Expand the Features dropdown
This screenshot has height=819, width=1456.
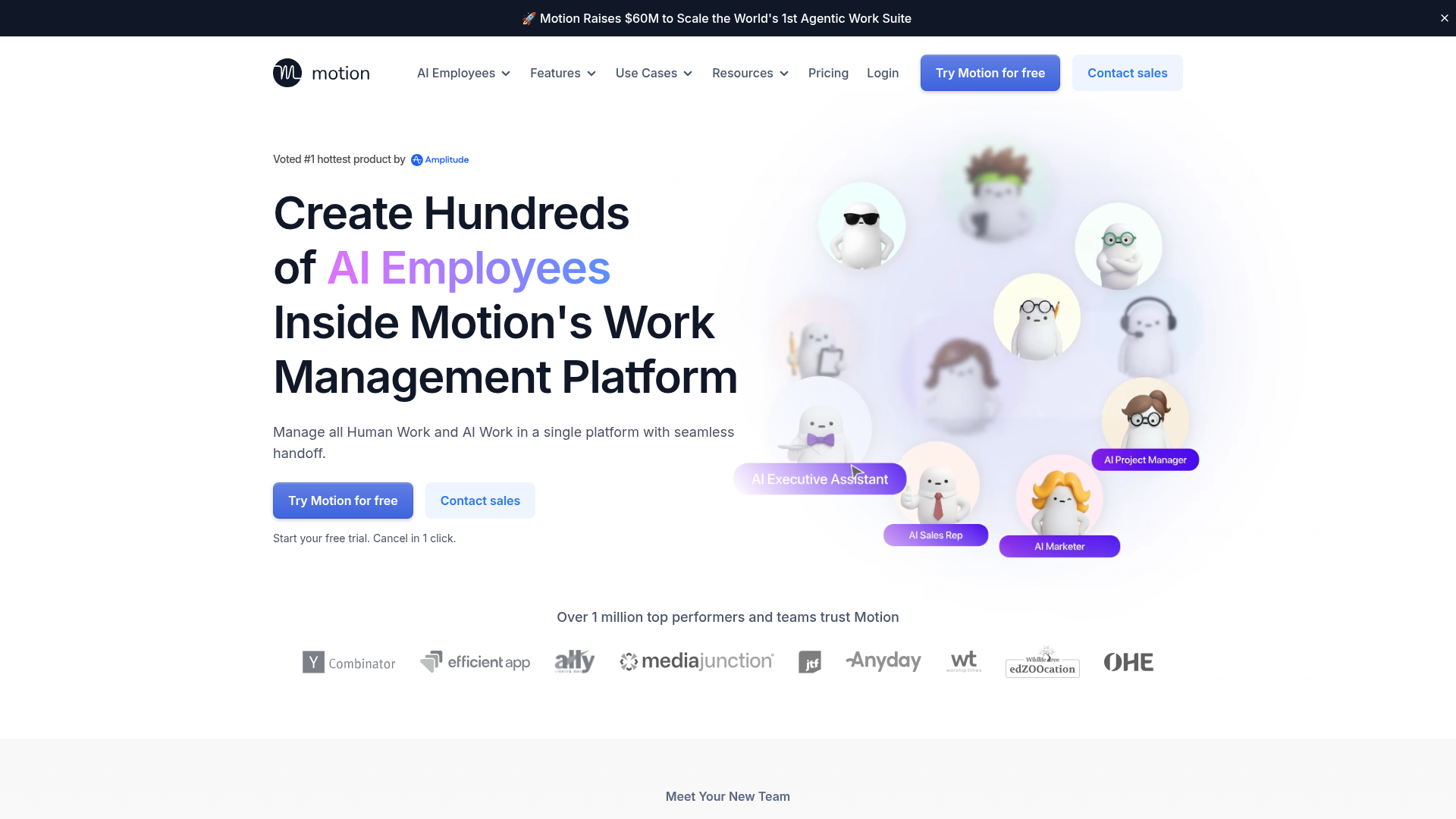click(x=563, y=73)
